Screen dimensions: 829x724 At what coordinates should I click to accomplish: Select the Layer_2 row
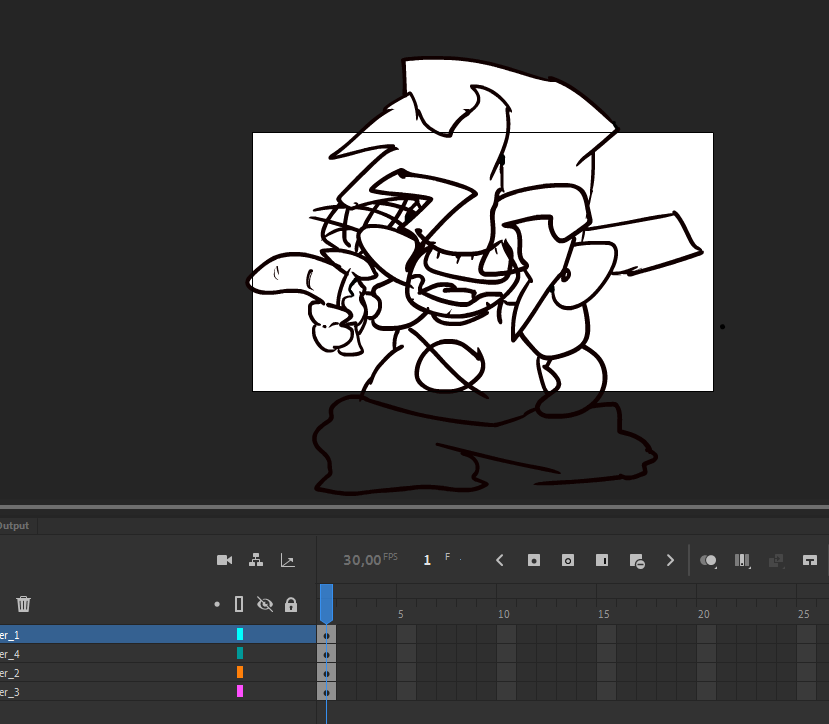pos(158,673)
